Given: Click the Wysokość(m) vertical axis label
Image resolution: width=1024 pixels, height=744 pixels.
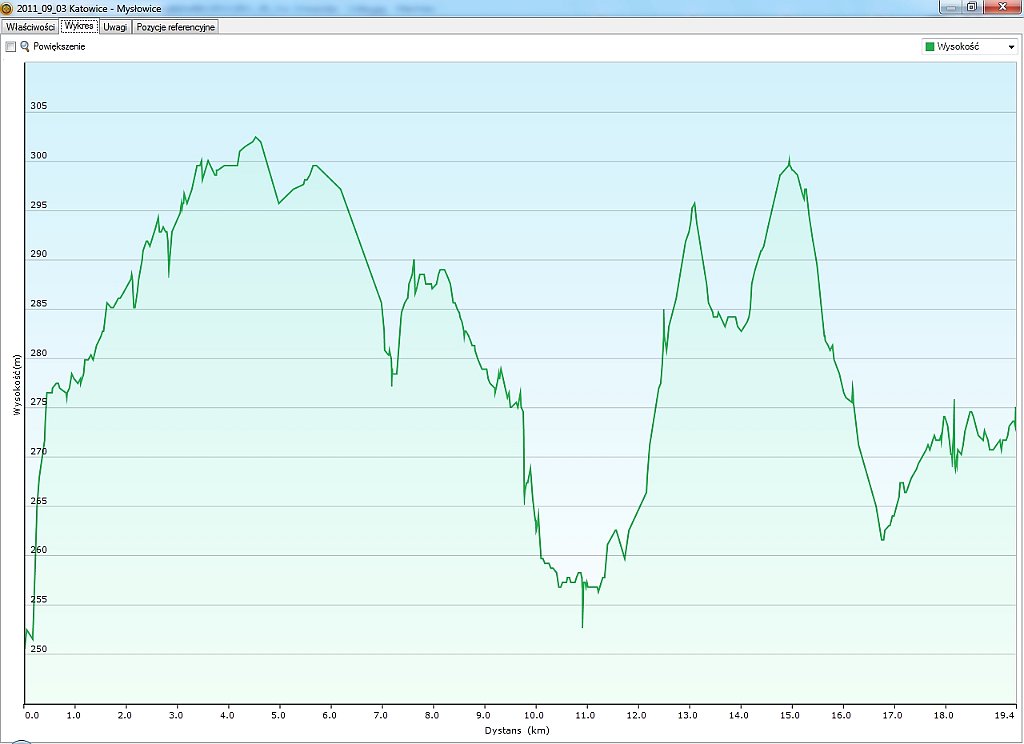Looking at the screenshot, I should tap(16, 385).
